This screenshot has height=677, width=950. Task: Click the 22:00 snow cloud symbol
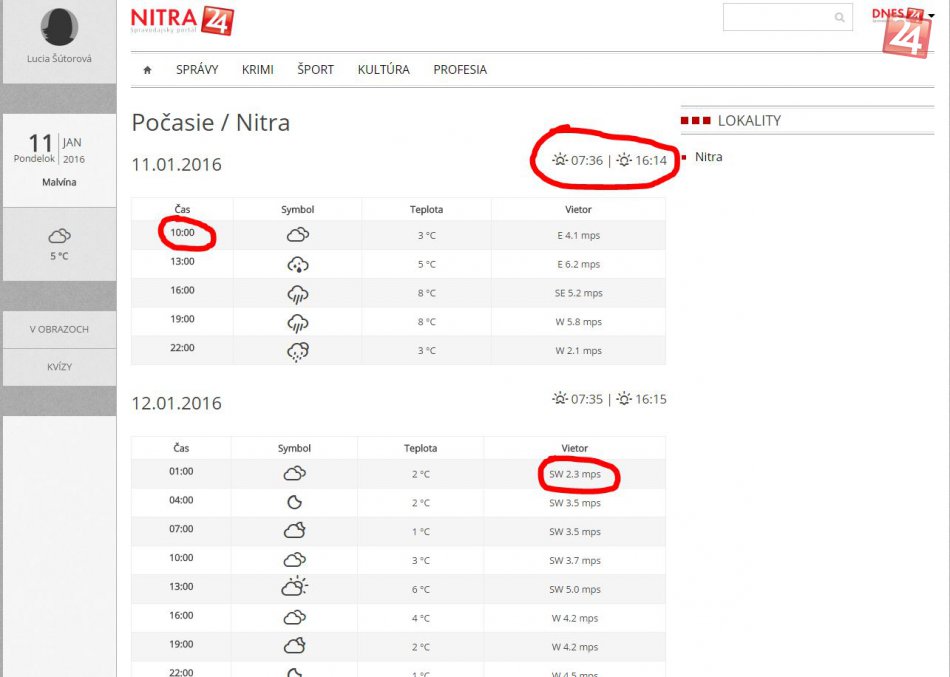click(297, 351)
